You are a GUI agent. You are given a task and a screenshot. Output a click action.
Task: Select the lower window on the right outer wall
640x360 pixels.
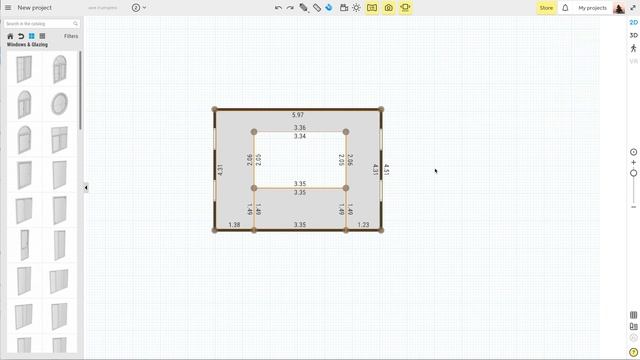[x=381, y=190]
